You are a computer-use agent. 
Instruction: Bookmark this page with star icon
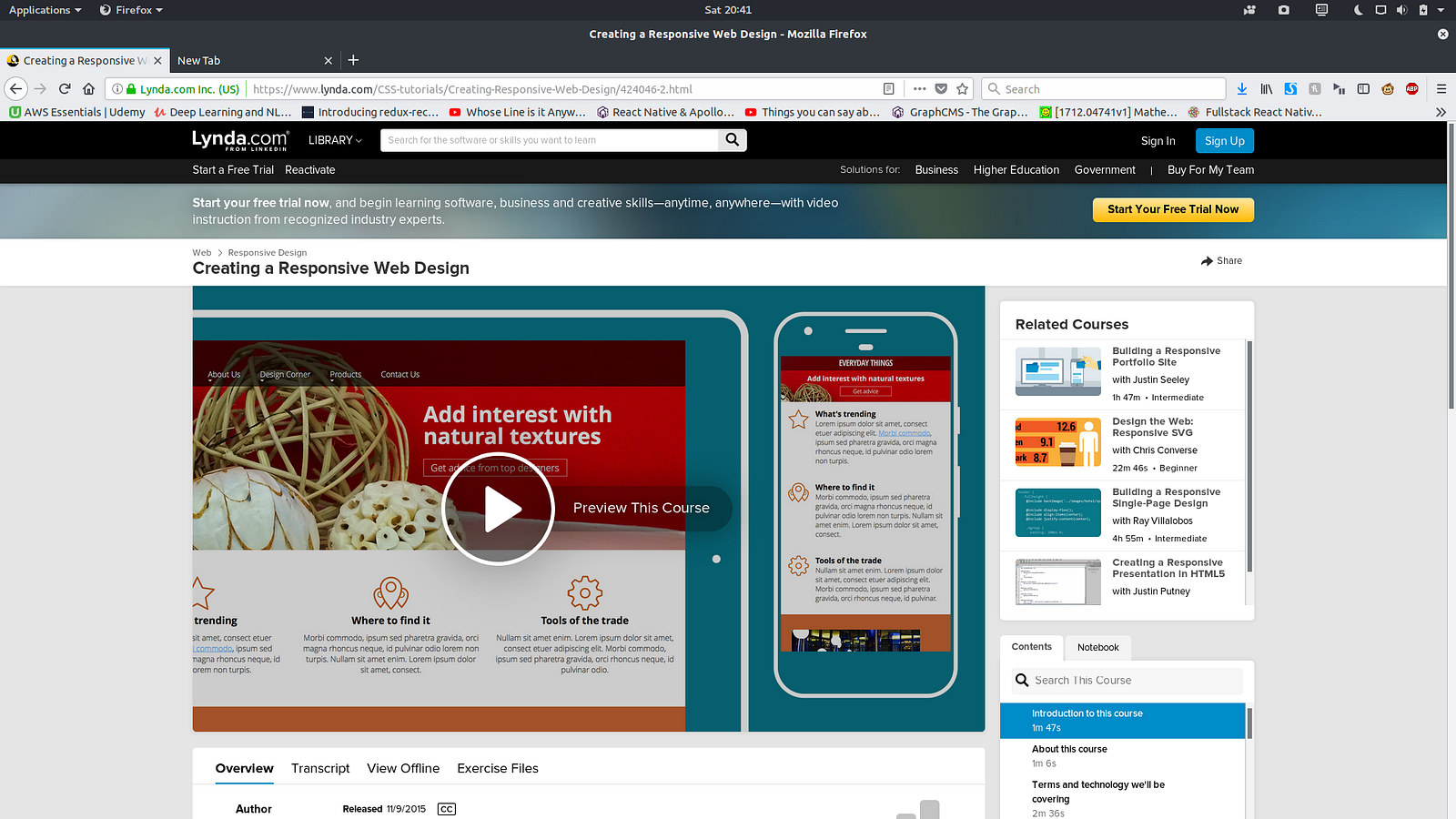[962, 89]
